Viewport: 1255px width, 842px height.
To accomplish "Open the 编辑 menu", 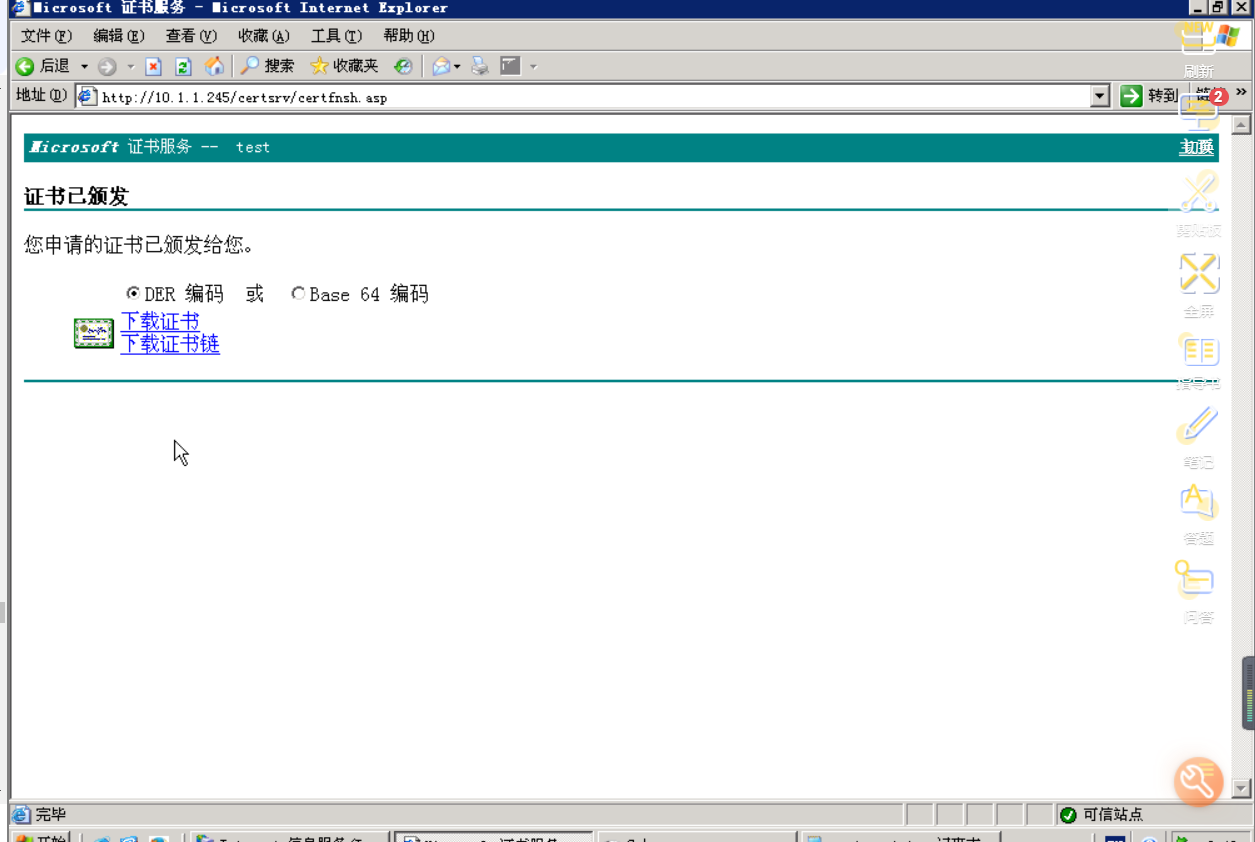I will pyautogui.click(x=118, y=36).
